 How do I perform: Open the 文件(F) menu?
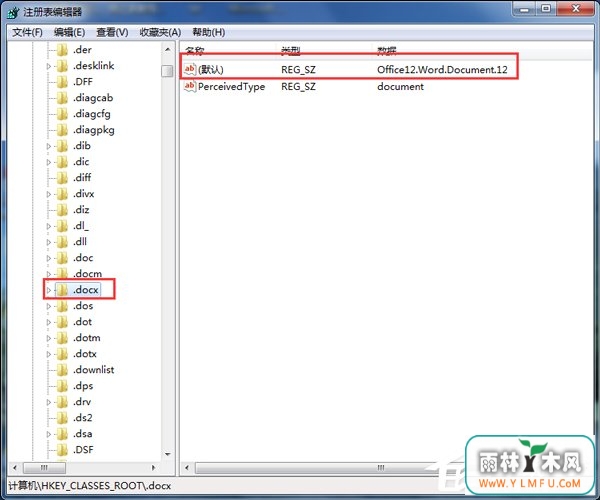(28, 32)
